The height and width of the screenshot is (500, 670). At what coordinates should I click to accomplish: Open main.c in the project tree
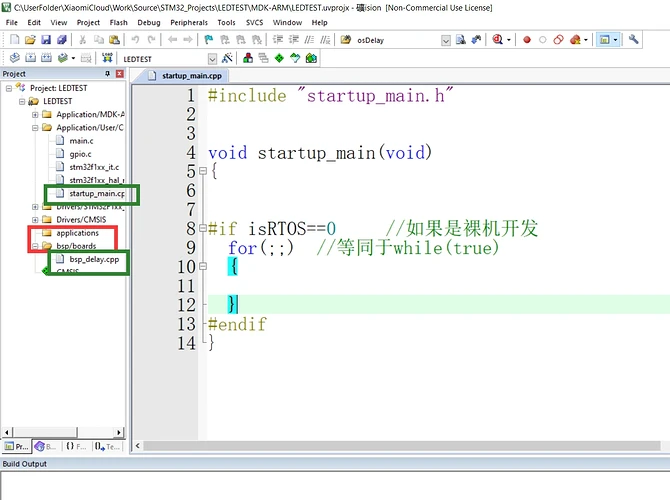click(x=82, y=141)
